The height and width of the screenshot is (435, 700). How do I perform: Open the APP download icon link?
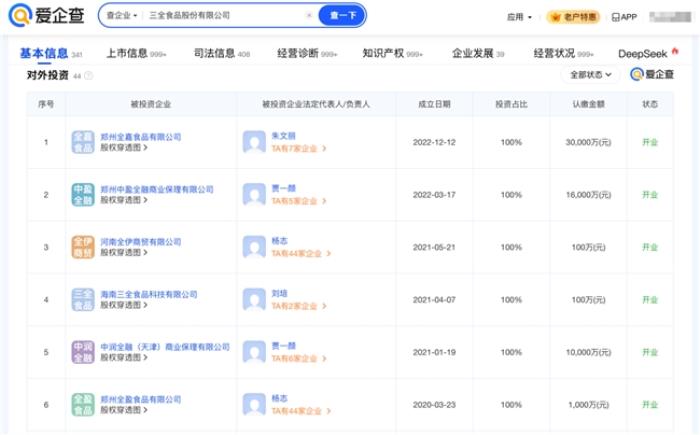pos(624,17)
